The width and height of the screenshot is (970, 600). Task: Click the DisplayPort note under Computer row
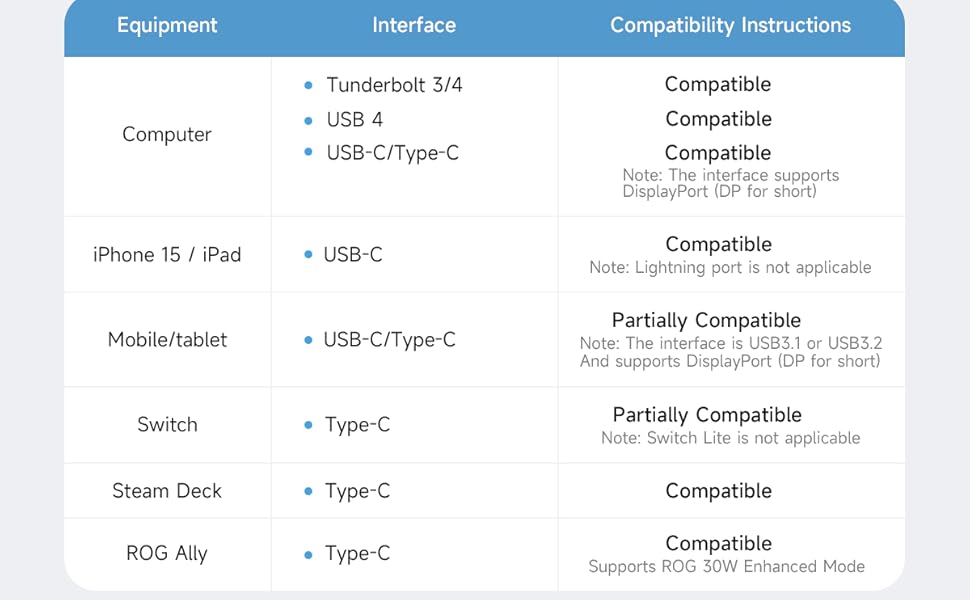[730, 183]
